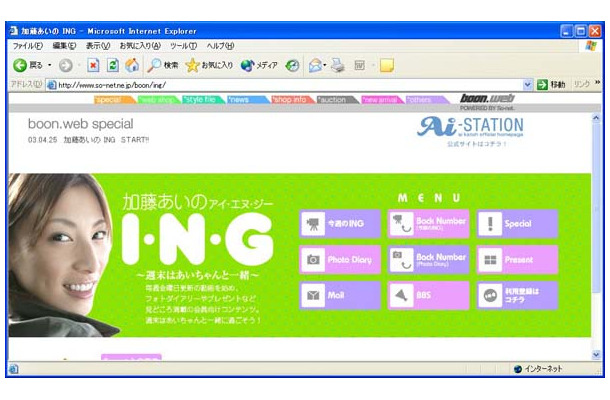Click the address URL field
The height and width of the screenshot is (400, 610).
coord(290,85)
